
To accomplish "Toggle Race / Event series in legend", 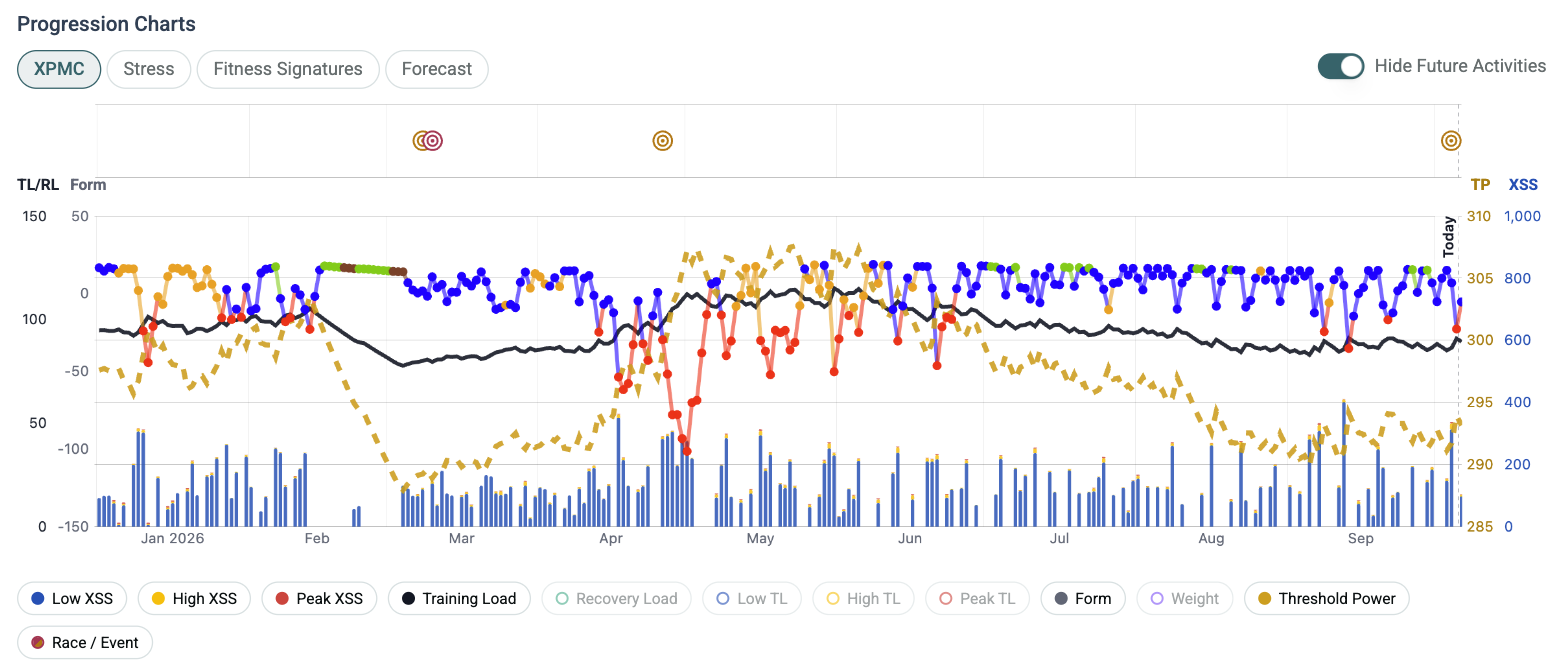I will (85, 643).
